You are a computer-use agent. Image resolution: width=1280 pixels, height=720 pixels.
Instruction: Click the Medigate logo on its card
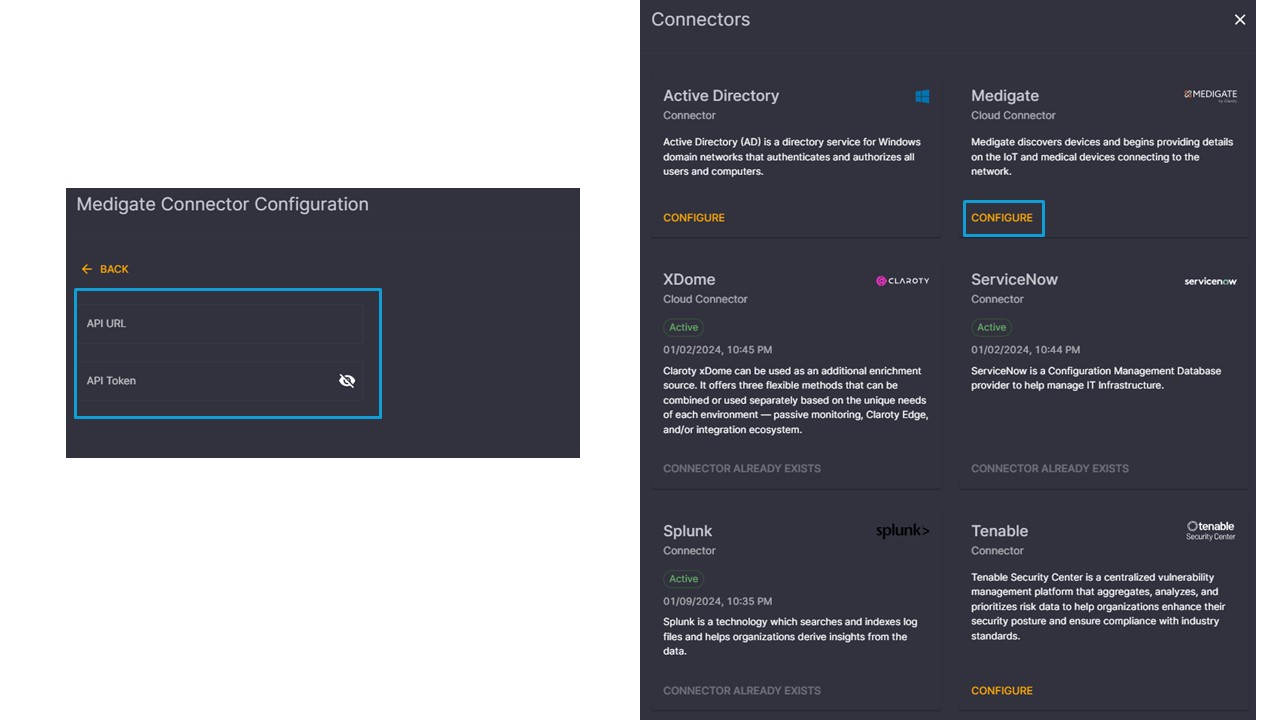click(1210, 95)
